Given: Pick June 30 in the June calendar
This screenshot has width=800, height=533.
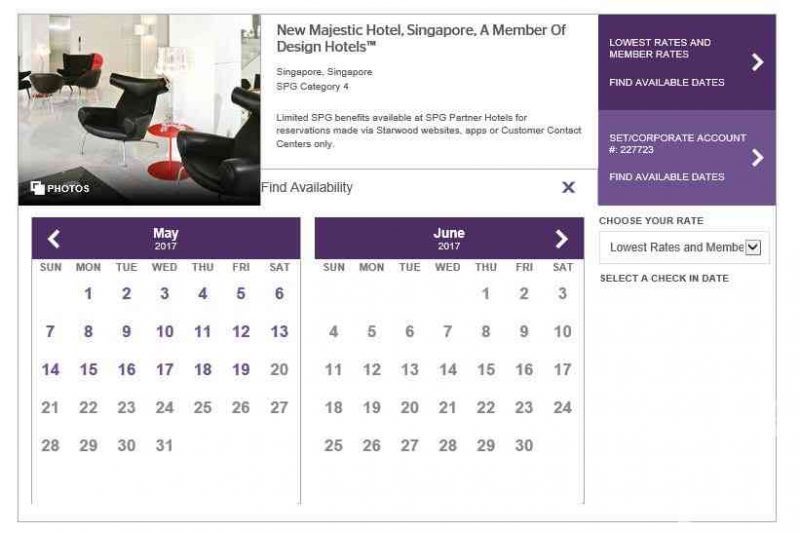Looking at the screenshot, I should [524, 445].
